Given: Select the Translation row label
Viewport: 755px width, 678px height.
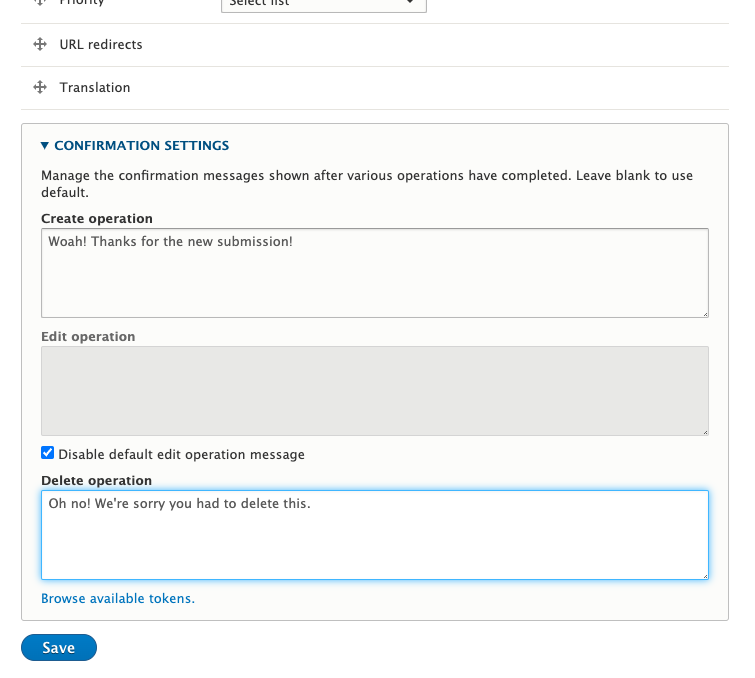Looking at the screenshot, I should 95,88.
